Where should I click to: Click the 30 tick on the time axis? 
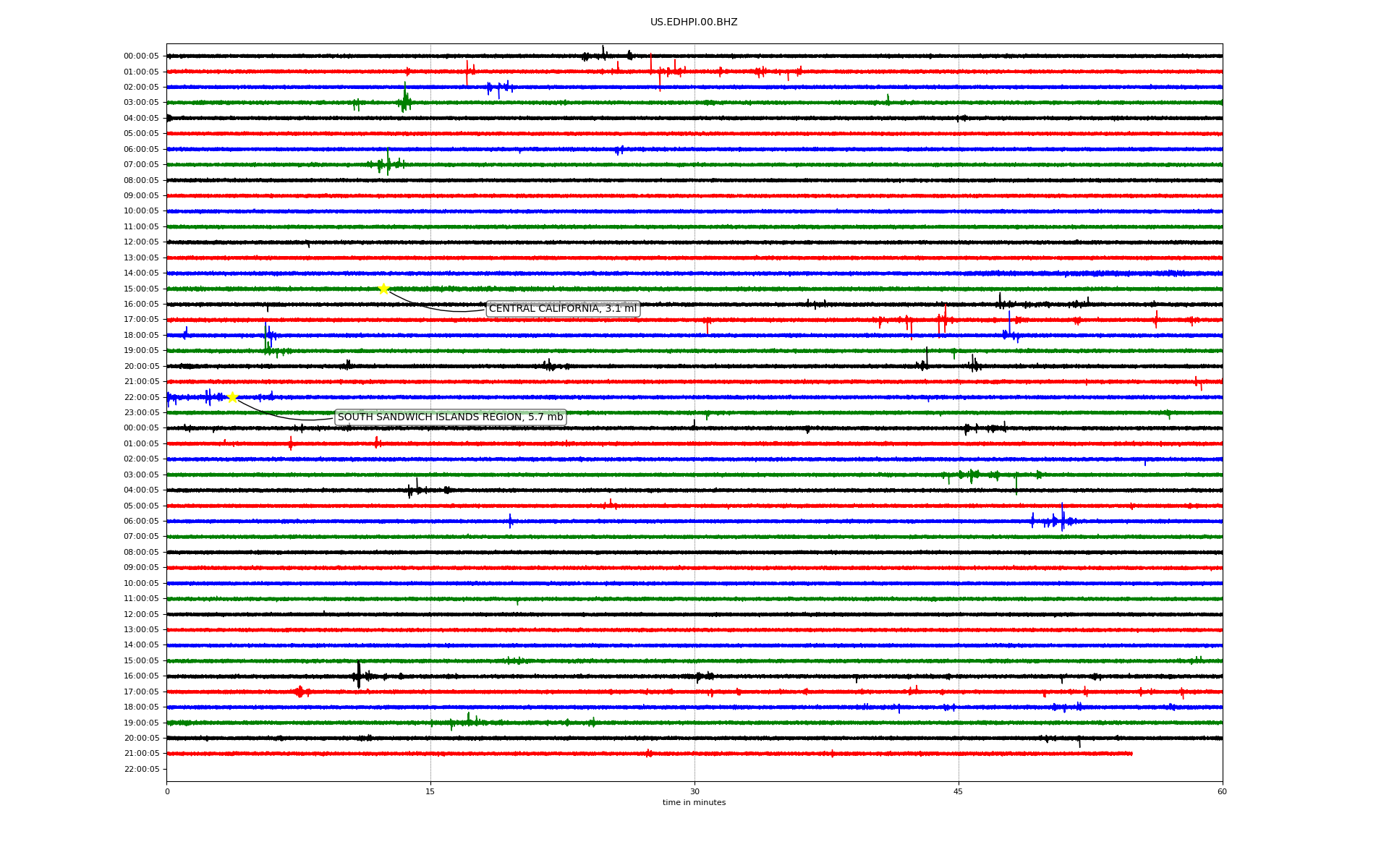click(694, 791)
